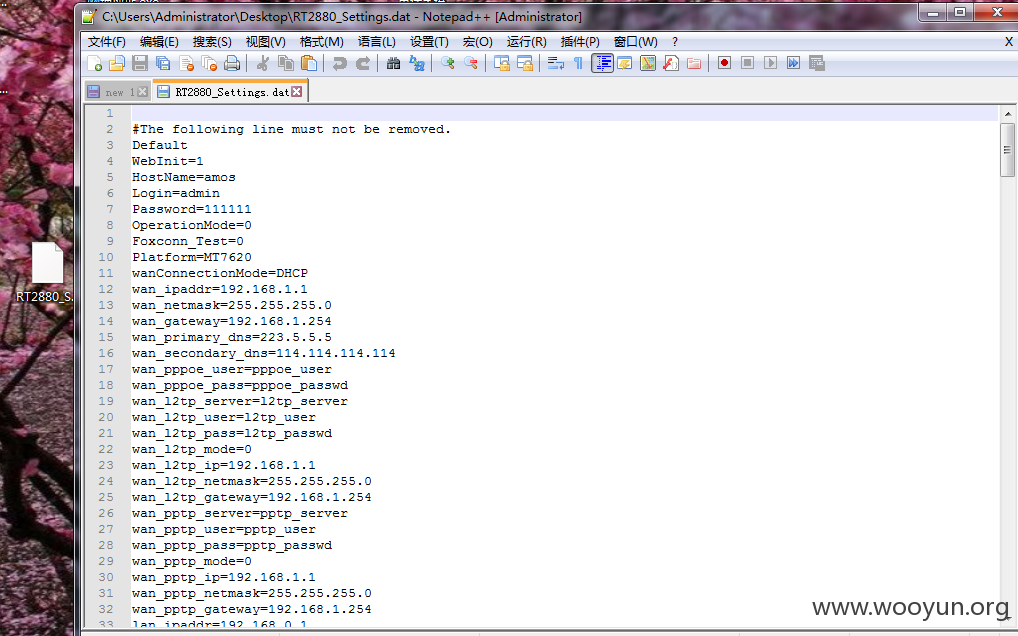This screenshot has width=1018, height=636.
Task: Open the 视图(V) menu
Action: [x=265, y=42]
